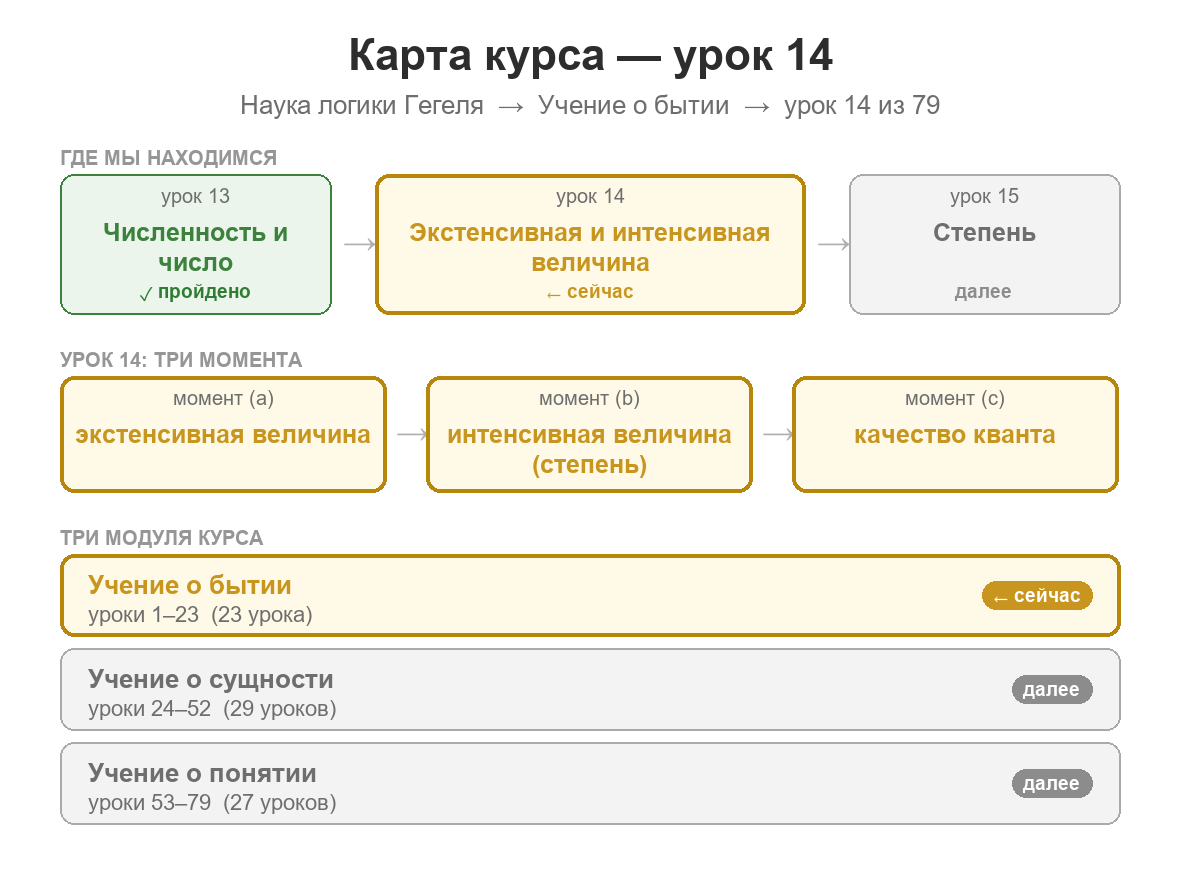Click the далее label in lesson 15 card
The width and height of the screenshot is (1180, 870).
pyautogui.click(x=983, y=292)
